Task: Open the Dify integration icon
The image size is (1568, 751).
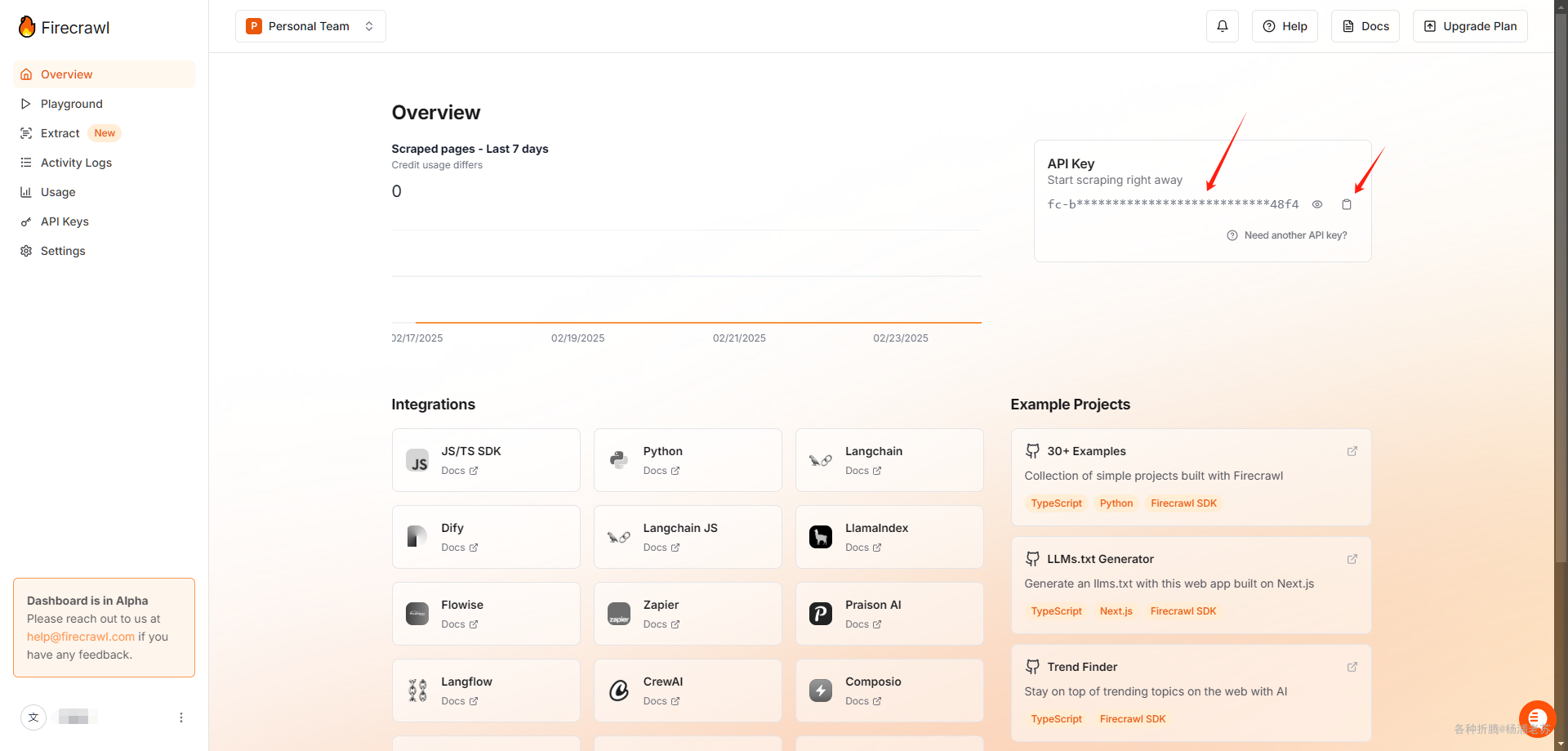Action: (417, 537)
